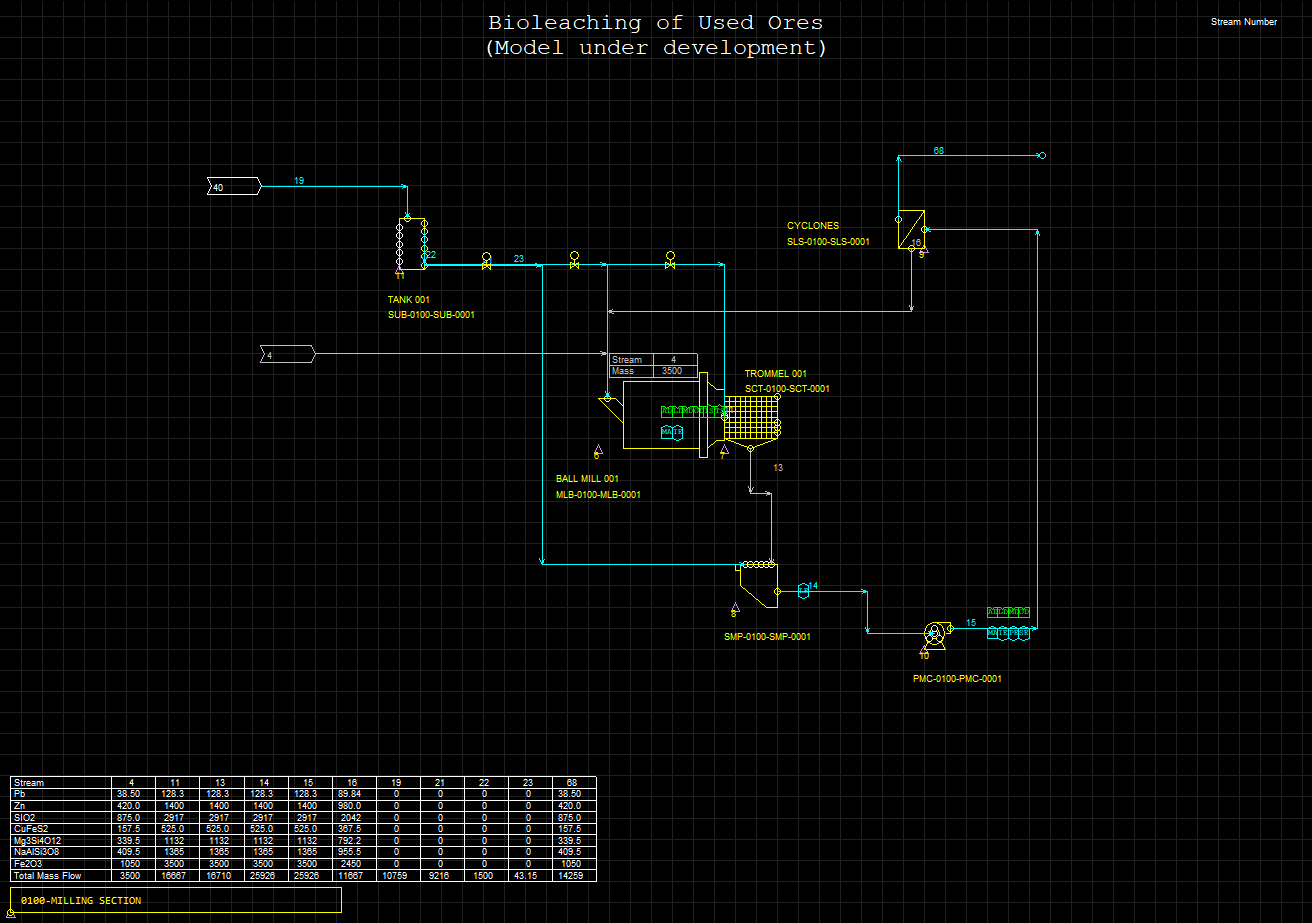This screenshot has width=1312, height=923.
Task: Click the table cell showing 792.2
Action: [352, 840]
